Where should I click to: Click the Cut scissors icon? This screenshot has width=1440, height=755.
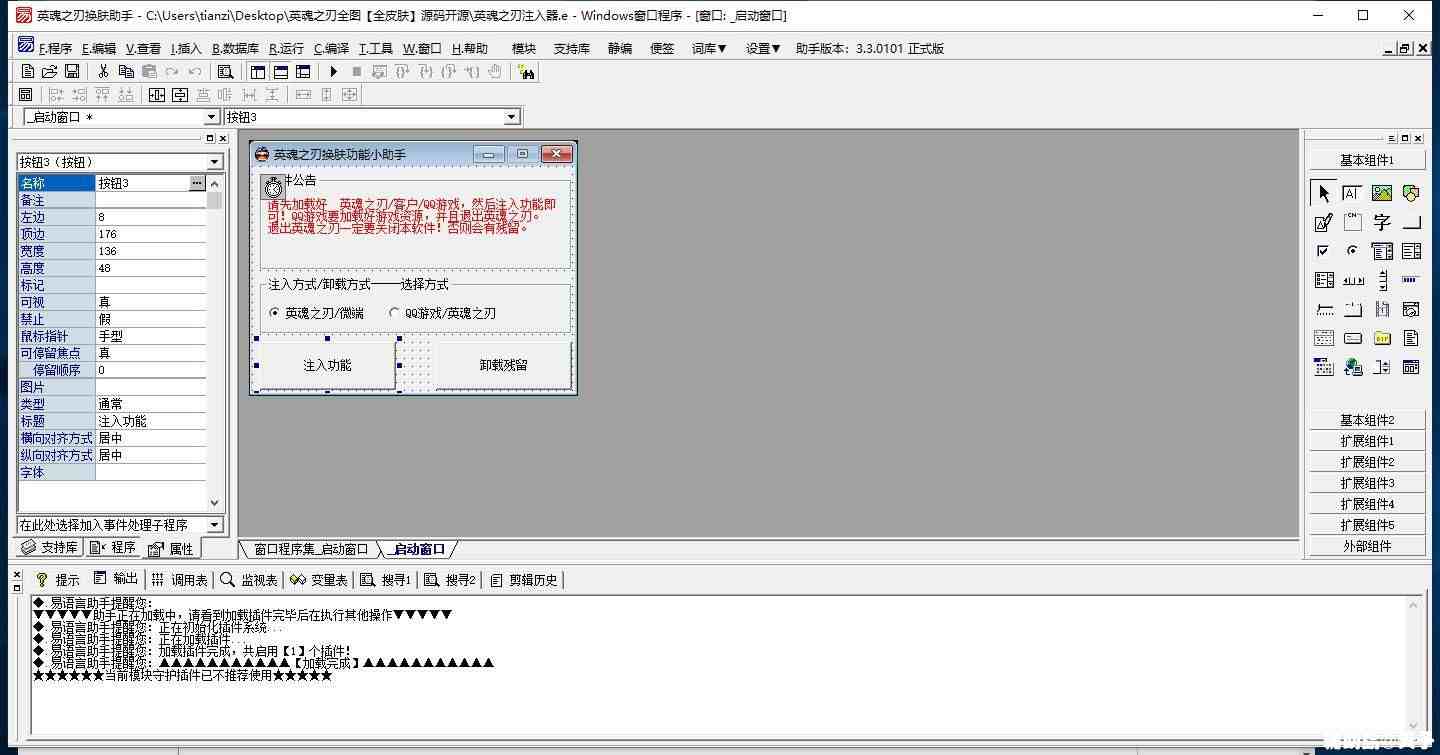tap(103, 72)
